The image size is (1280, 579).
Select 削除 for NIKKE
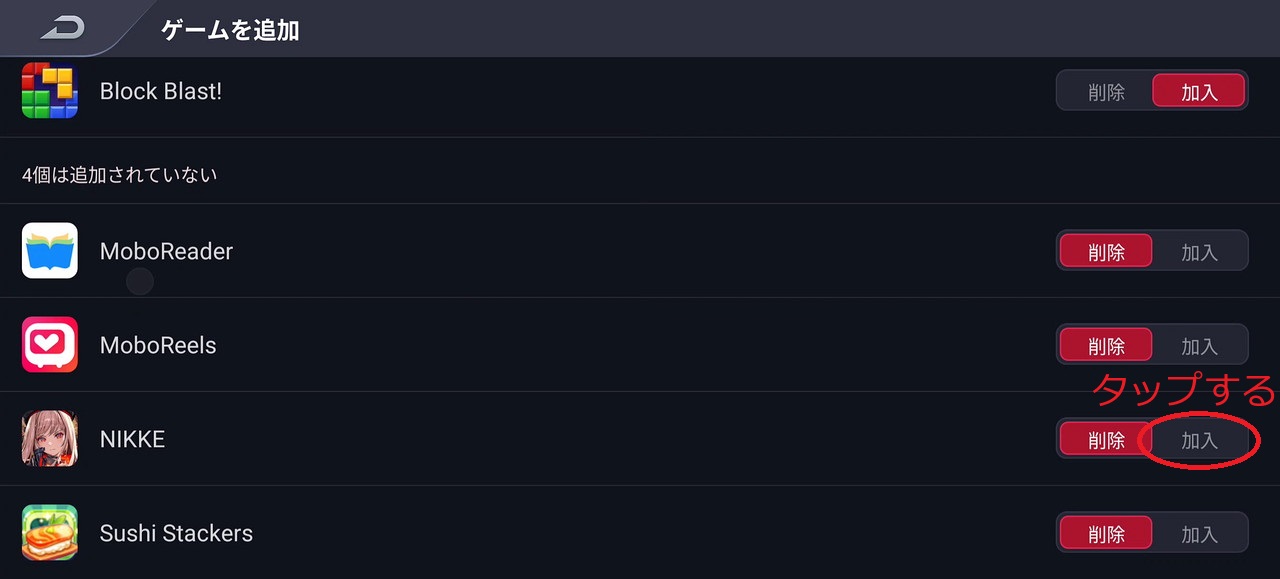[1106, 440]
